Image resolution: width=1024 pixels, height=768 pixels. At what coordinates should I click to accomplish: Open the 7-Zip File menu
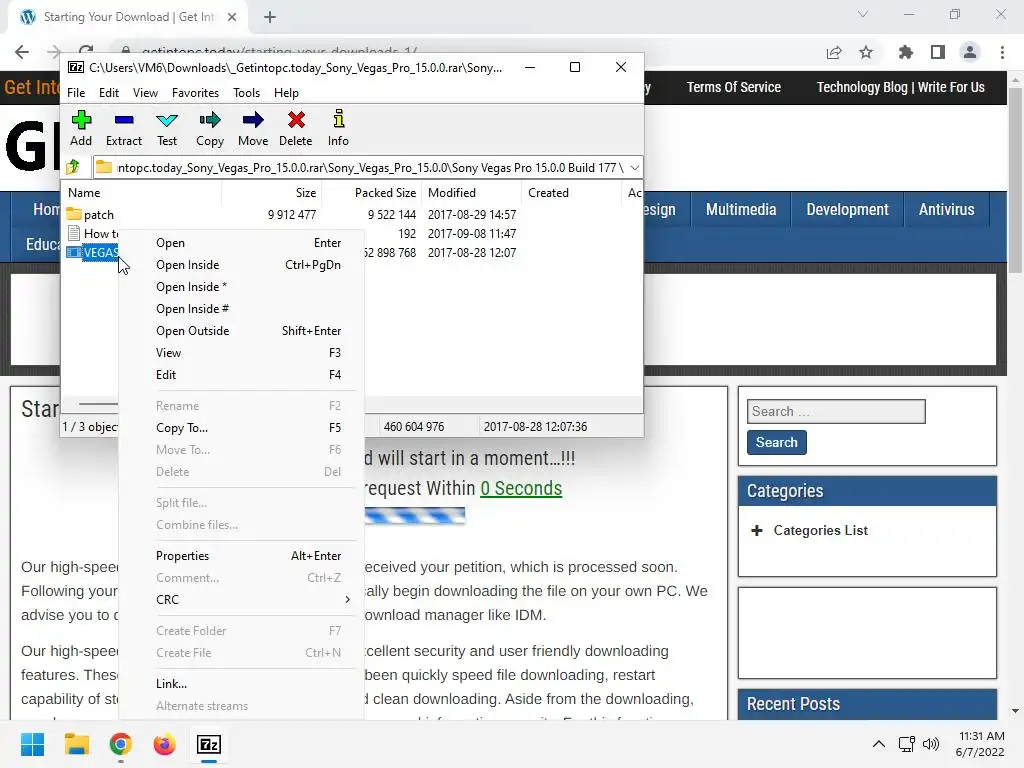point(76,93)
